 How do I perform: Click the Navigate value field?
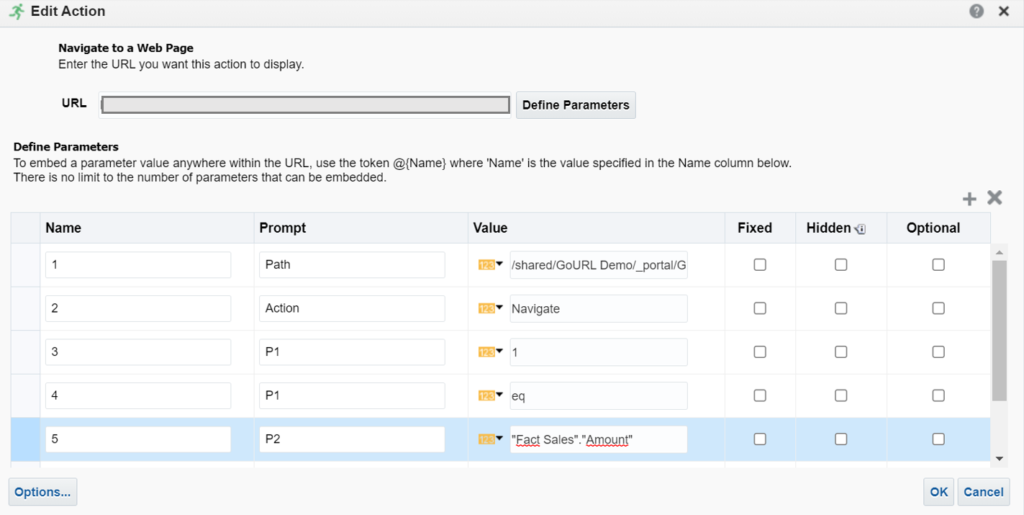(x=599, y=309)
